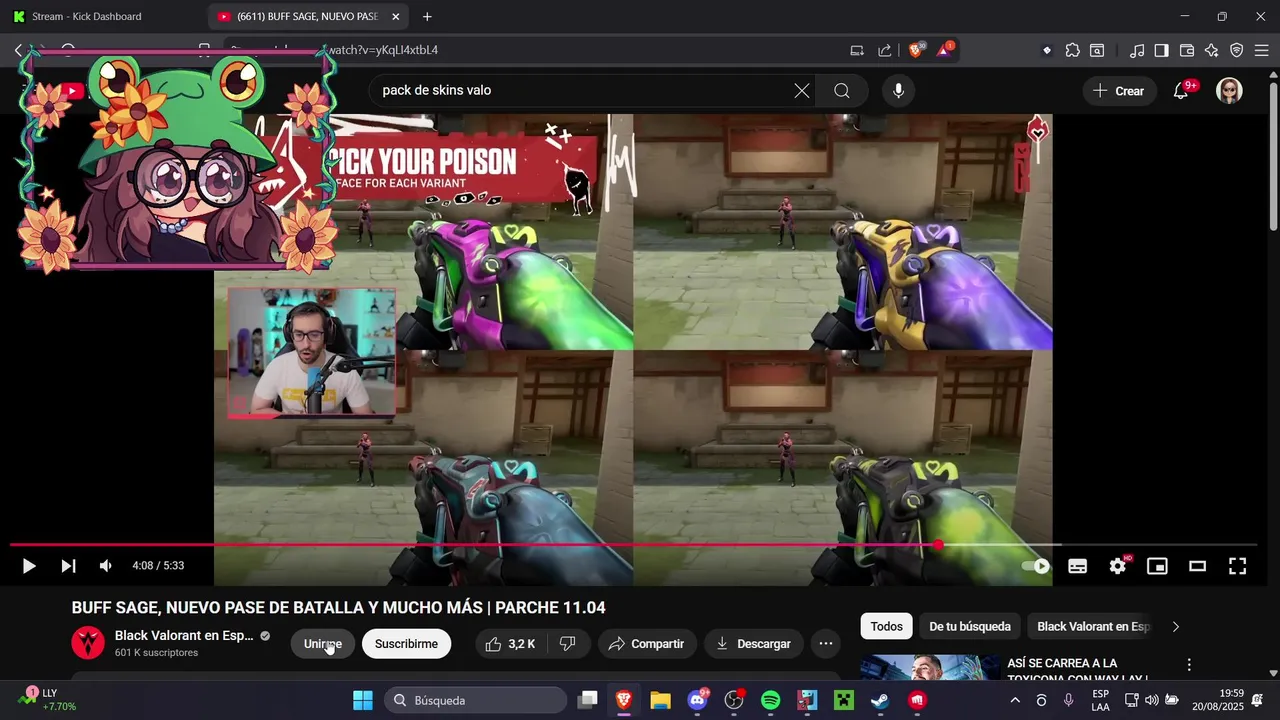Screen dimensions: 1280x720
Task: Like the video with 3,2 K
Action: 510,644
